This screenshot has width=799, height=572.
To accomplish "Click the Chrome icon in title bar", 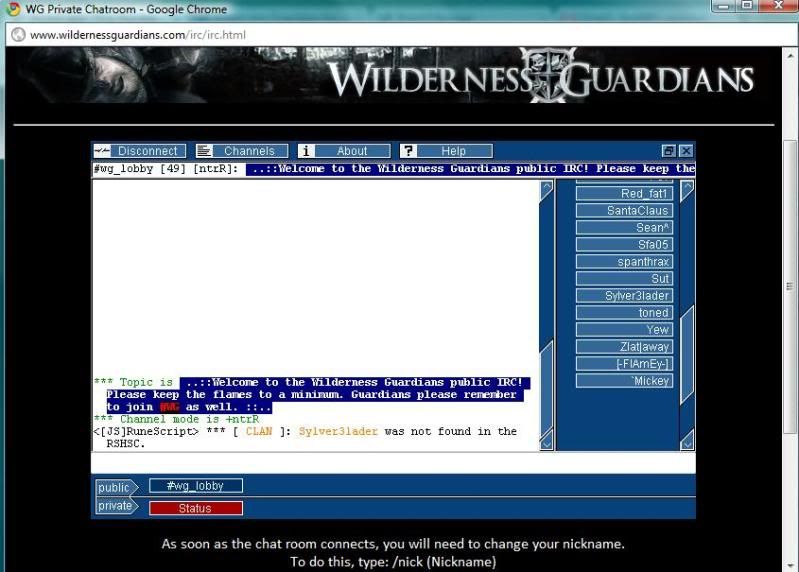I will pyautogui.click(x=13, y=9).
